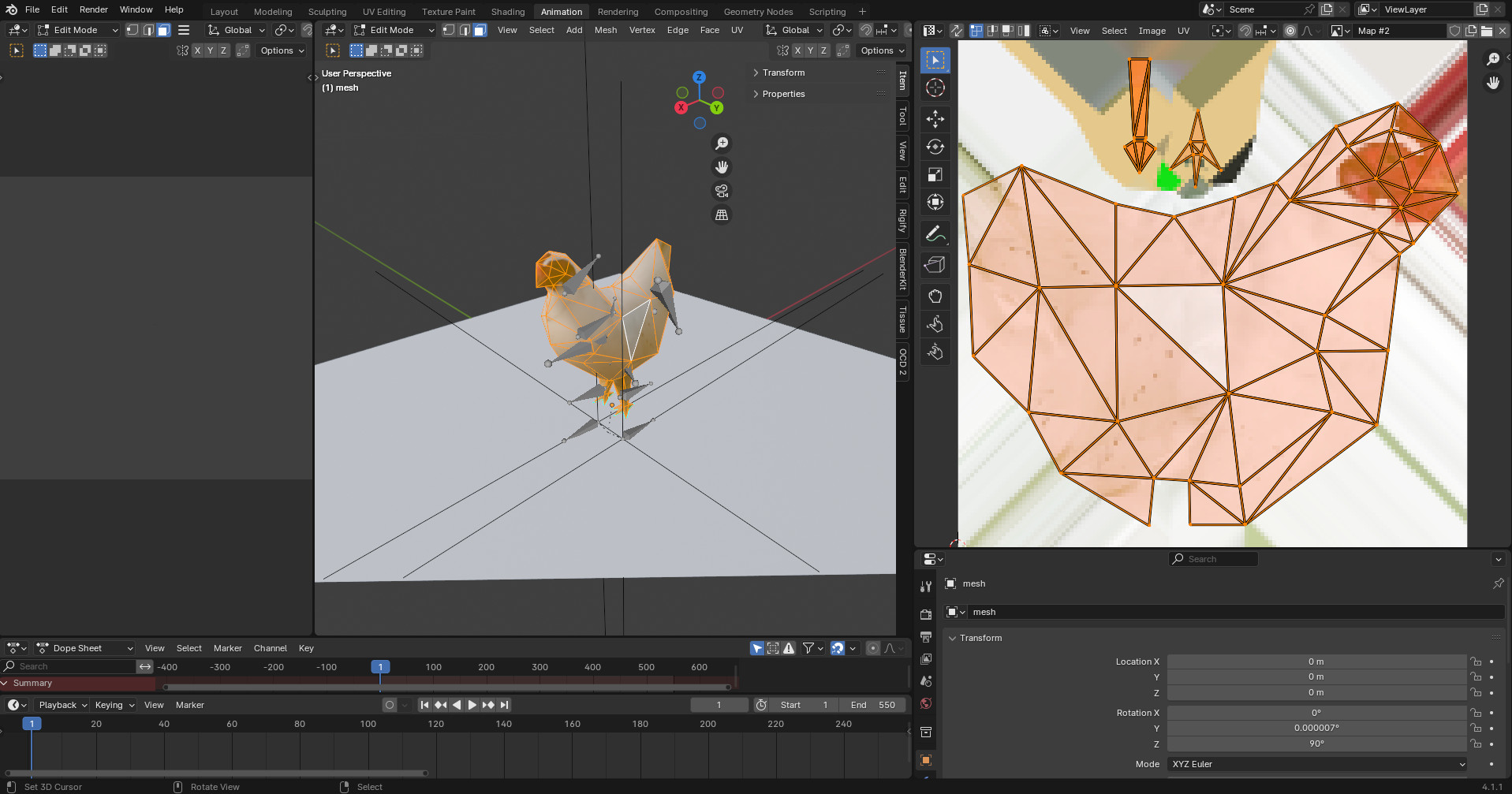Screen dimensions: 1512x794
Task: Switch to the UV Editing workspace tab
Action: (384, 12)
